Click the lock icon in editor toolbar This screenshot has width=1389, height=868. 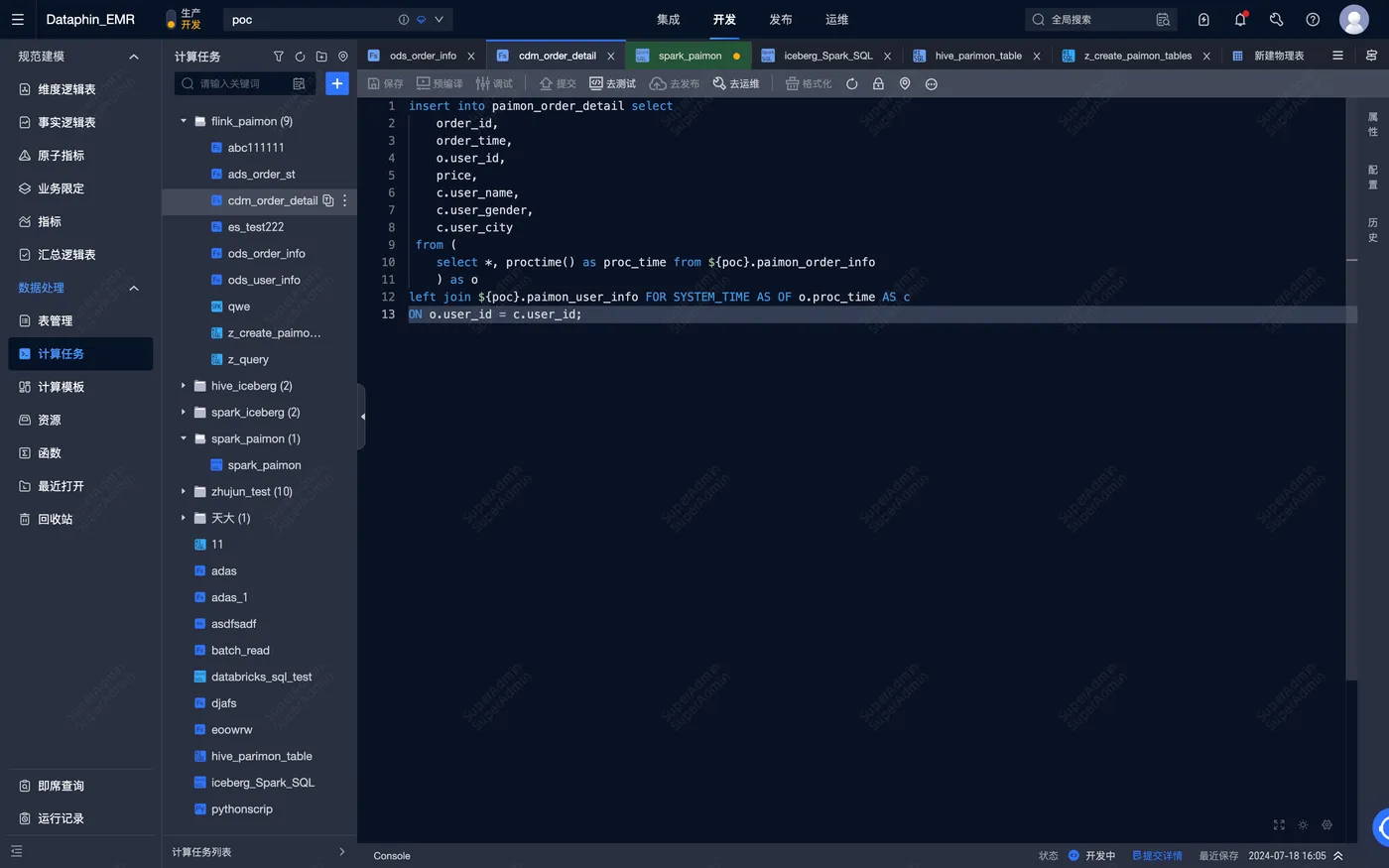coord(878,84)
